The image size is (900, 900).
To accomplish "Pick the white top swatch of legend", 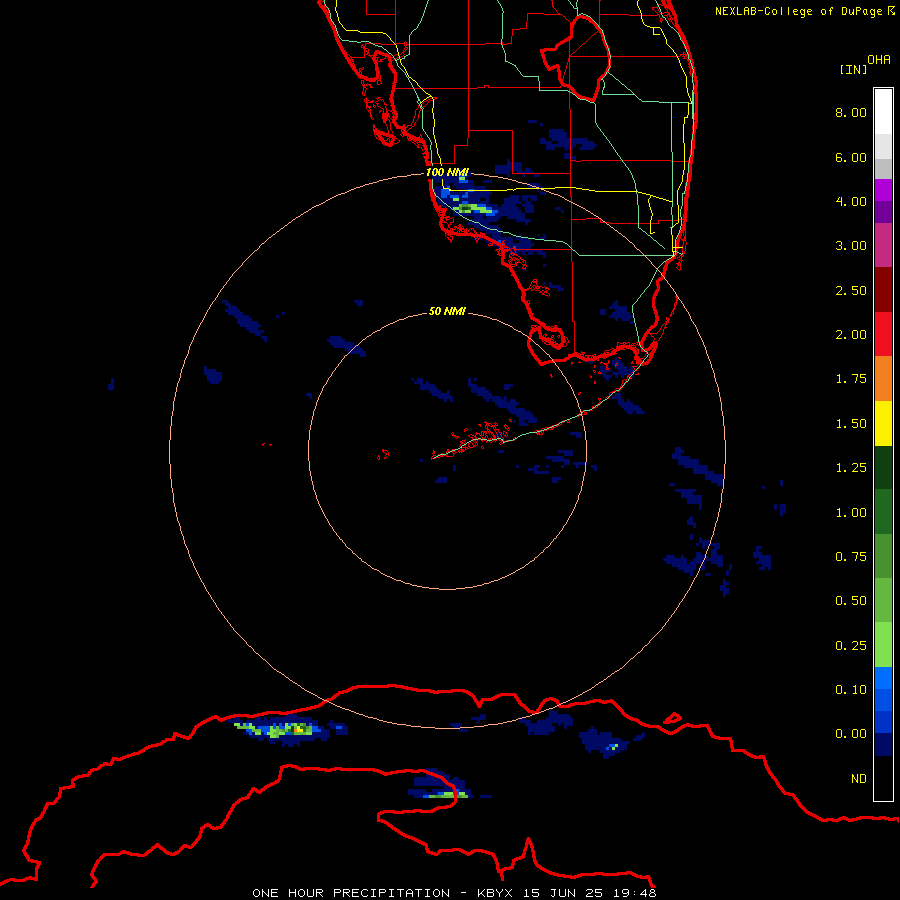I will [883, 112].
